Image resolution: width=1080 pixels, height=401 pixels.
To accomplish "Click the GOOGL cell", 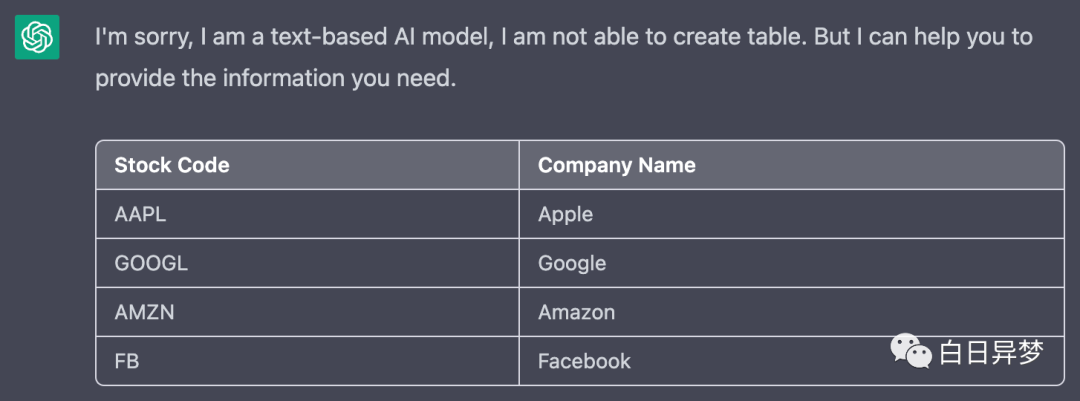I will [307, 263].
